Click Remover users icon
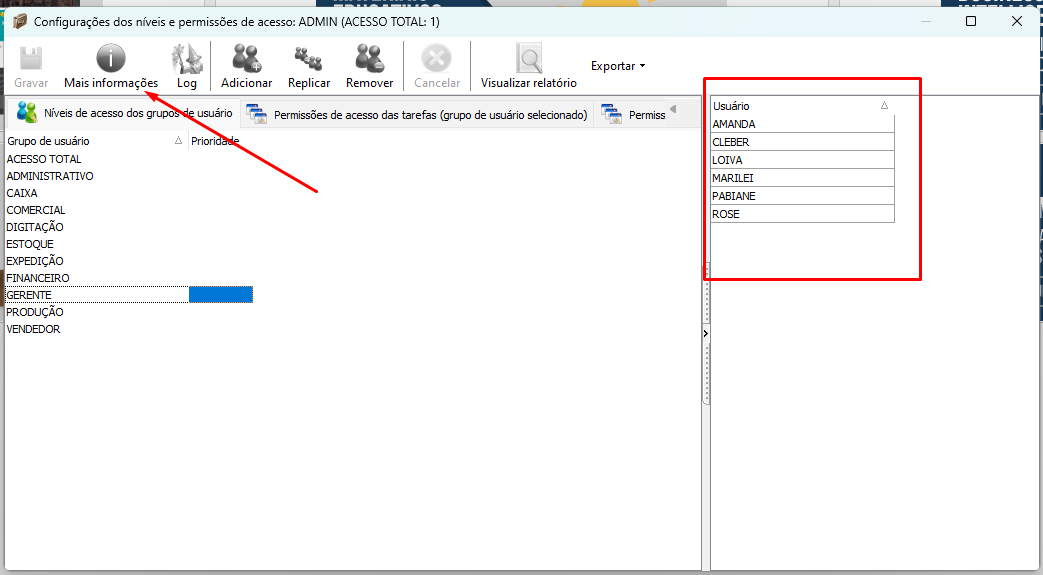 369,59
